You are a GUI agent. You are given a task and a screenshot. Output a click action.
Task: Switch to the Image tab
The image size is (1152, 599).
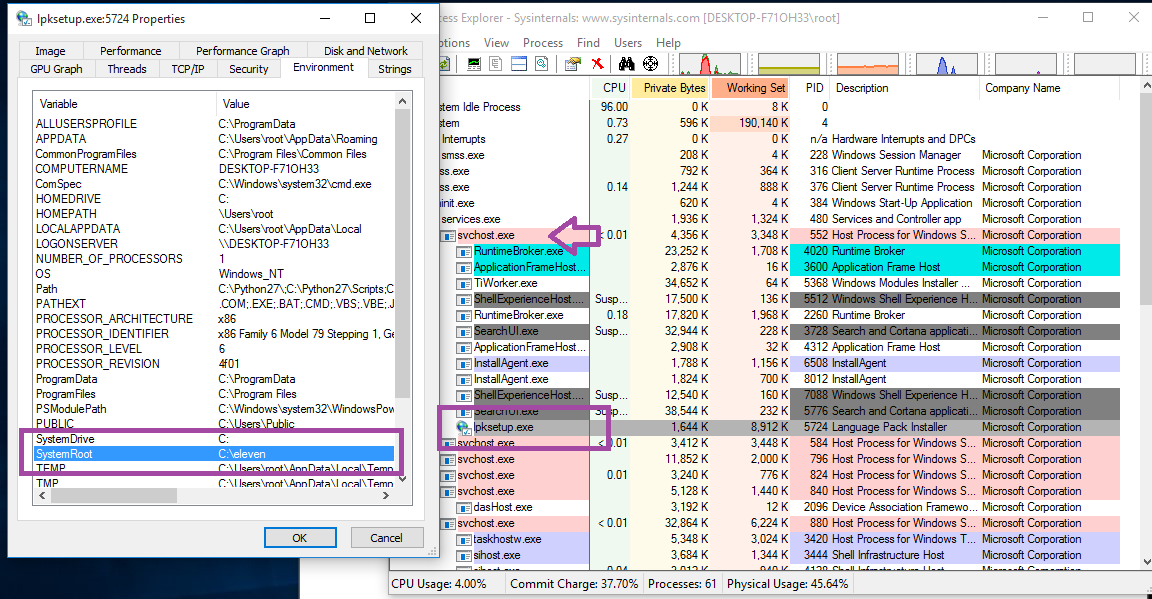pyautogui.click(x=50, y=51)
